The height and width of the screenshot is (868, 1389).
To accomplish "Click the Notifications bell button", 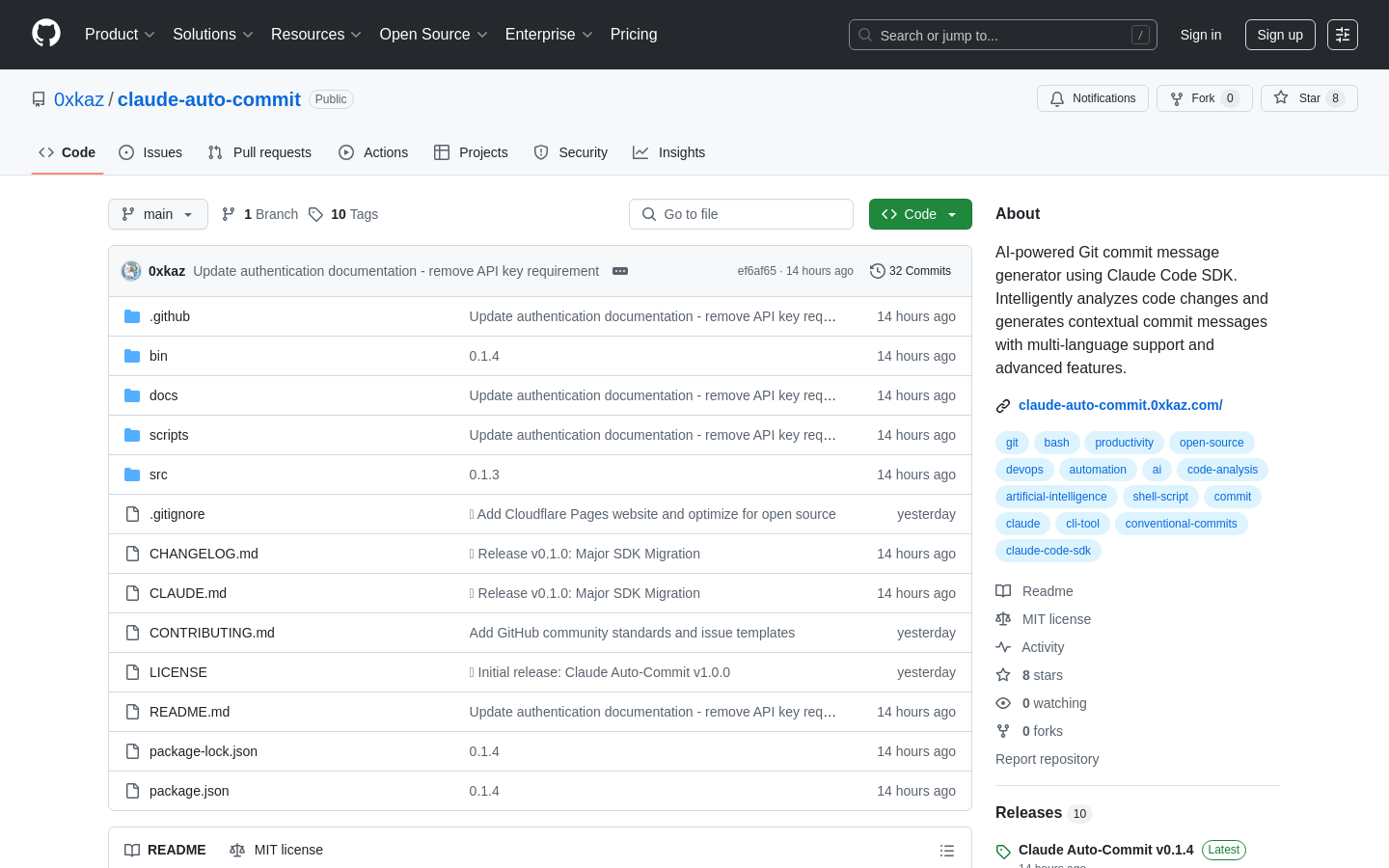I will [x=1093, y=98].
